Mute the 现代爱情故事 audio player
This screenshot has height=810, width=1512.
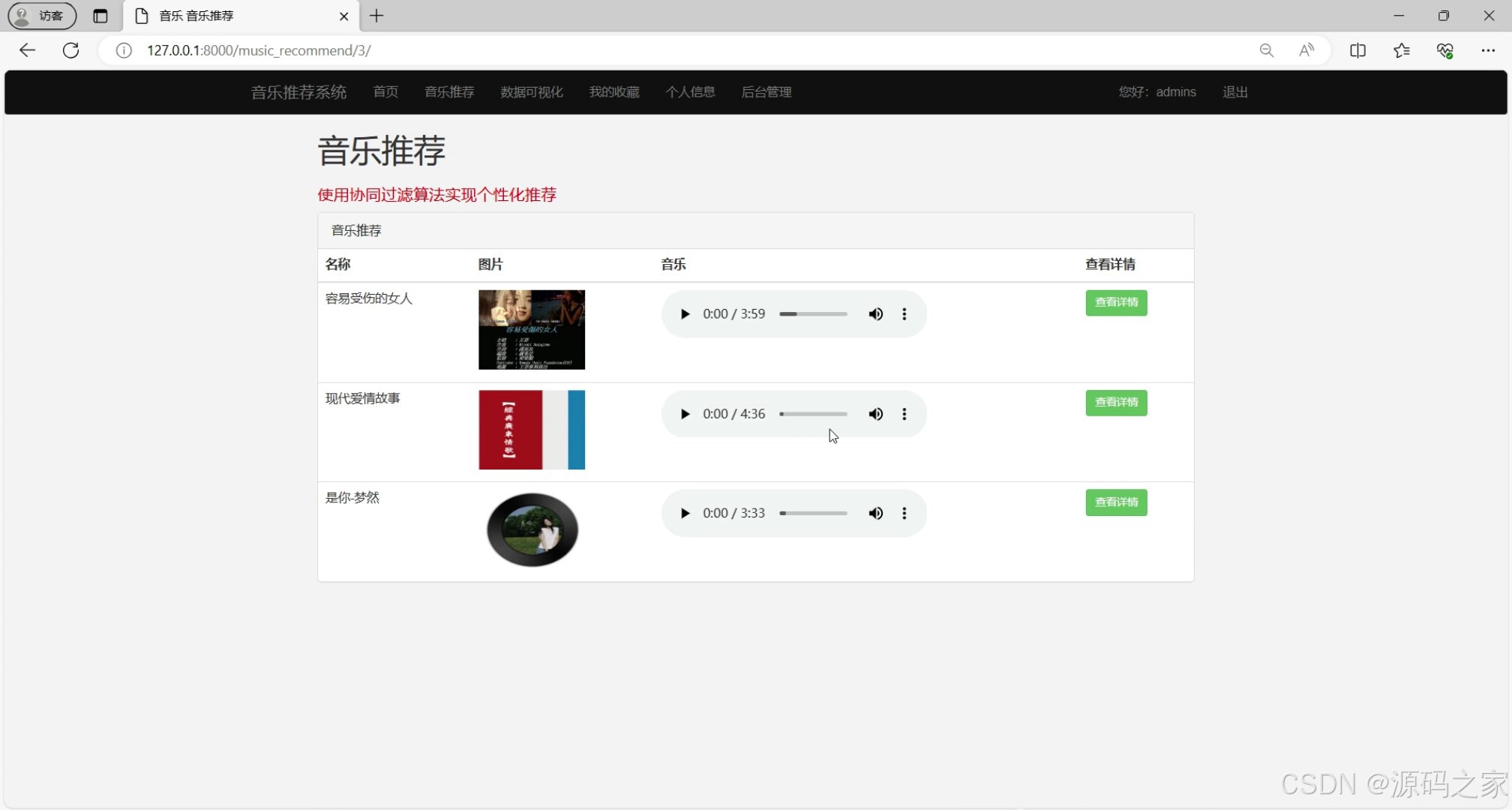tap(875, 414)
